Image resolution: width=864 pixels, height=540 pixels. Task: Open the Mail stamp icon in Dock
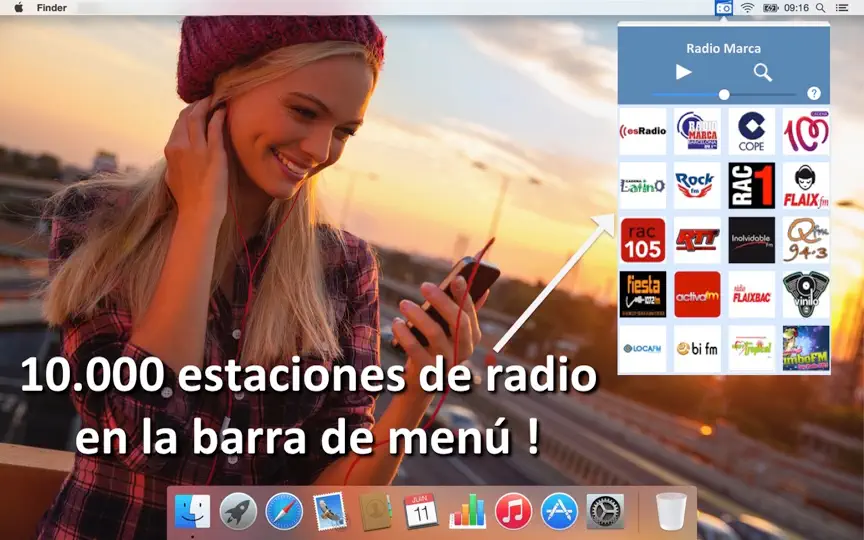coord(330,511)
